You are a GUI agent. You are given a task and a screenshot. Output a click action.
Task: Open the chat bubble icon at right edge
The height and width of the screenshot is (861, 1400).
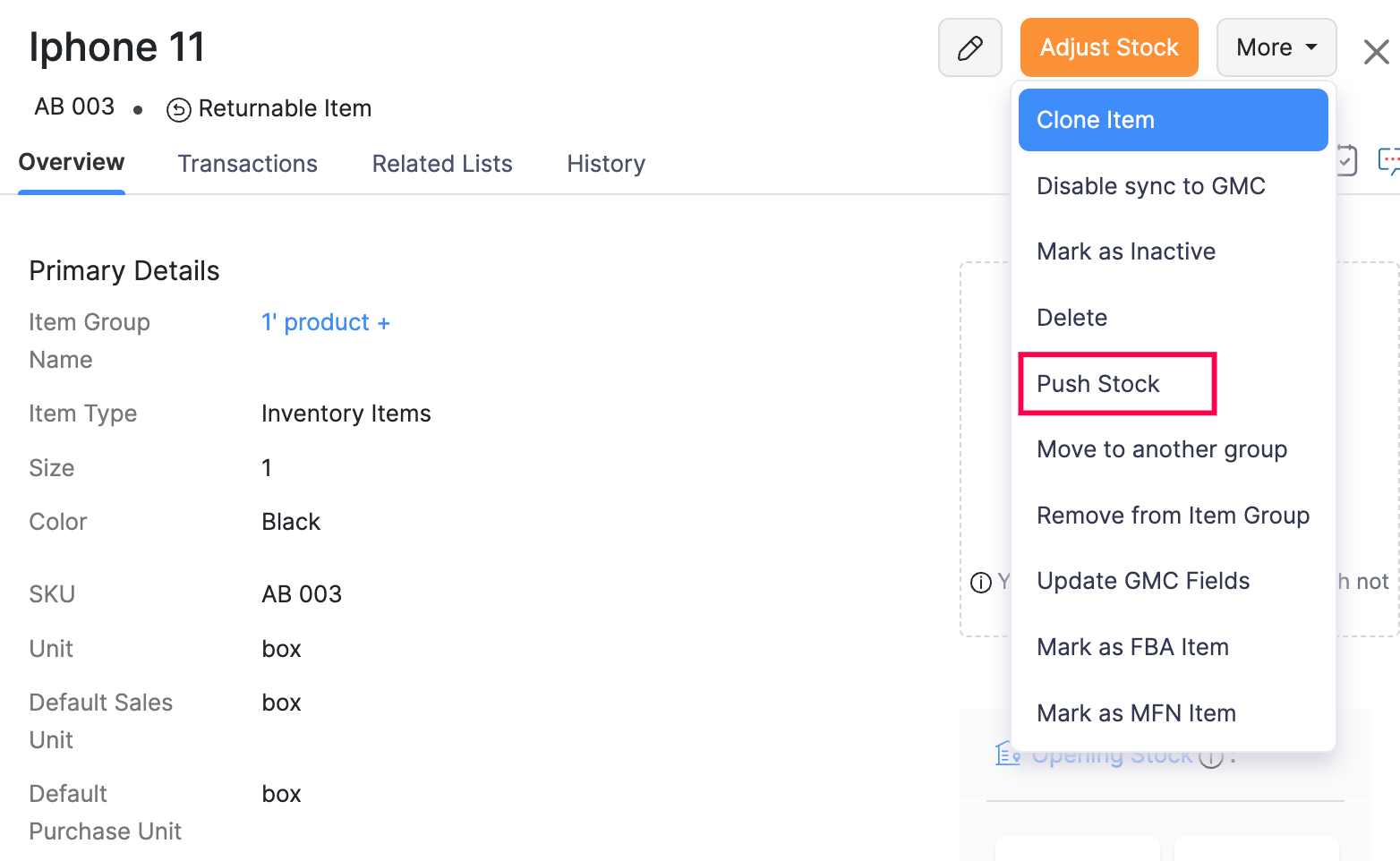(x=1388, y=161)
